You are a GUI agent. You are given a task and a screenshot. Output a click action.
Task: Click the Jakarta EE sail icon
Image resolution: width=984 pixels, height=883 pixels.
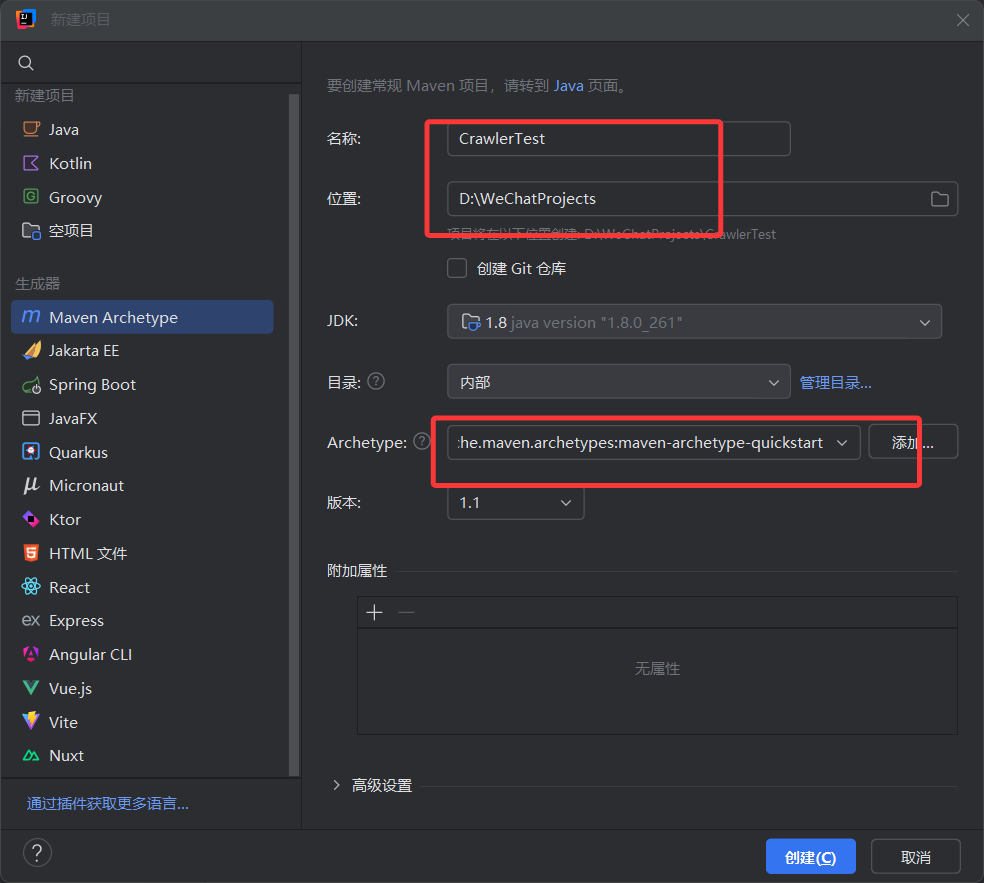[x=31, y=350]
